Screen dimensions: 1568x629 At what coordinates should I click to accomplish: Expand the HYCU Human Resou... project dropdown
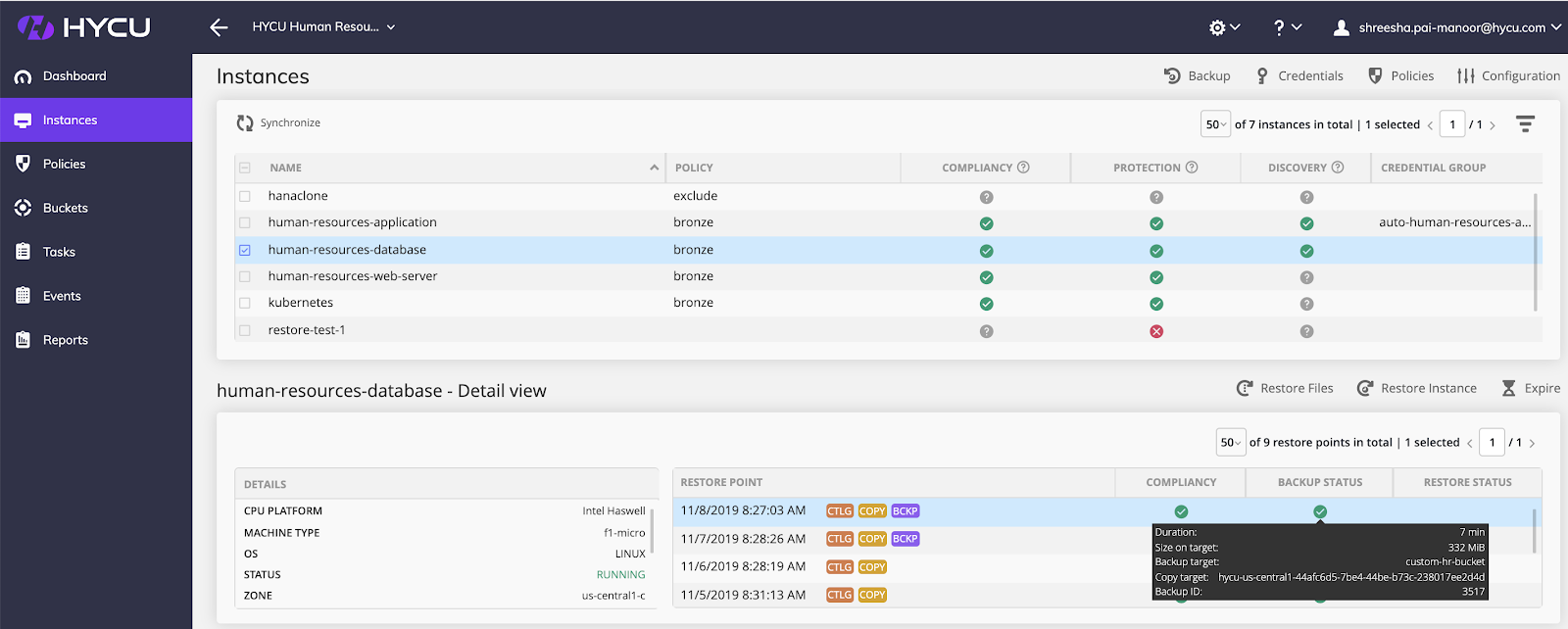tap(323, 27)
